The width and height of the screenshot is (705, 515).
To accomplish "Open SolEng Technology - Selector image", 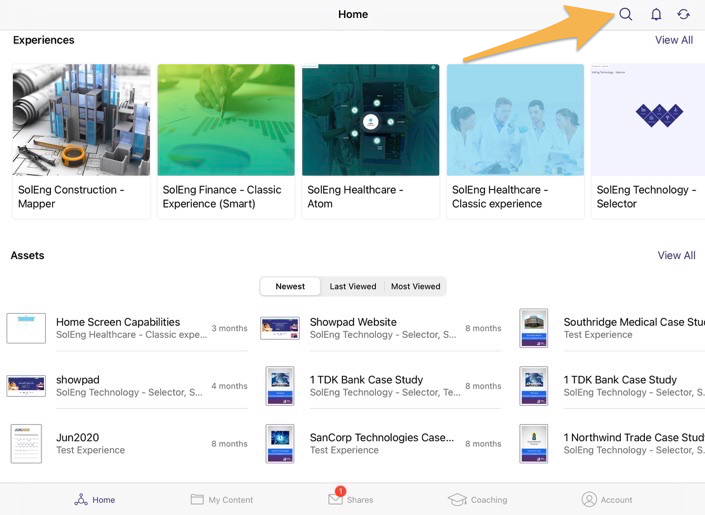I will [x=648, y=120].
